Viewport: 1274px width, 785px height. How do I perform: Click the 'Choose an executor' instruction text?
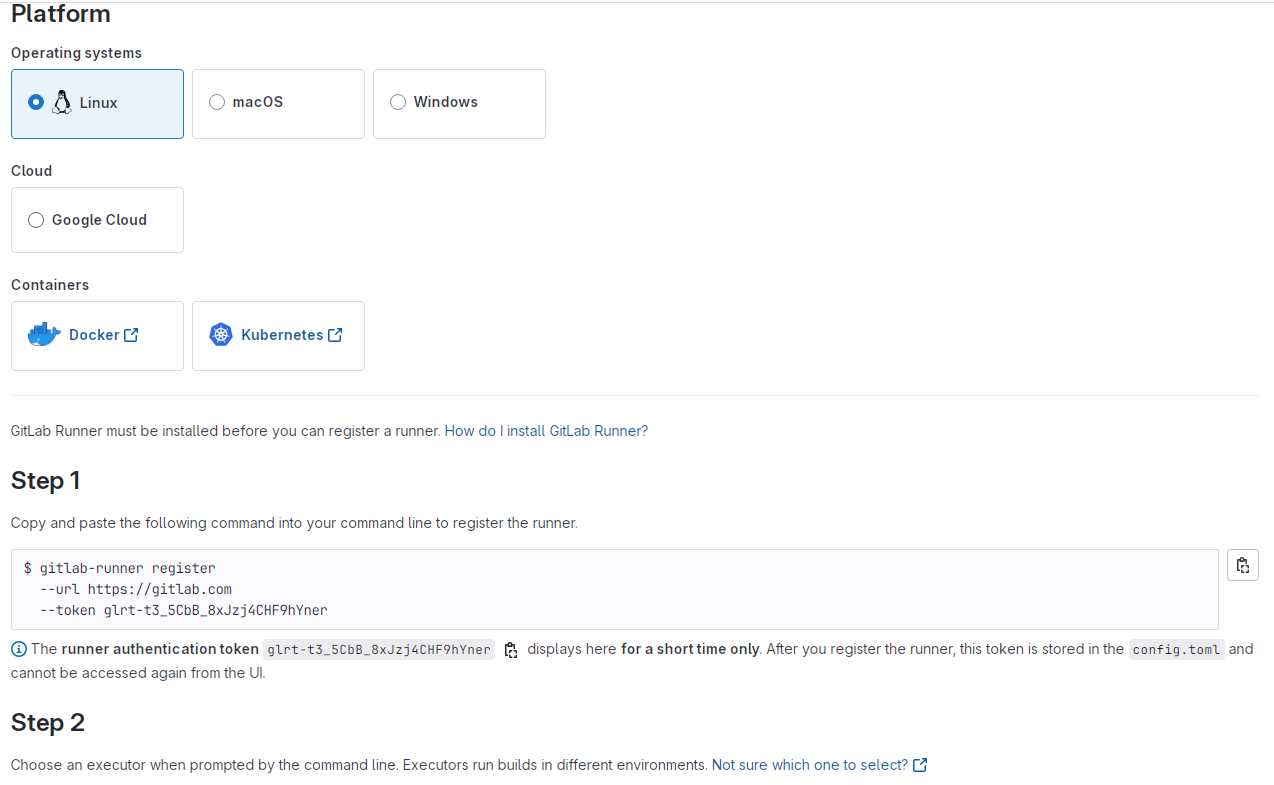pyautogui.click(x=359, y=765)
